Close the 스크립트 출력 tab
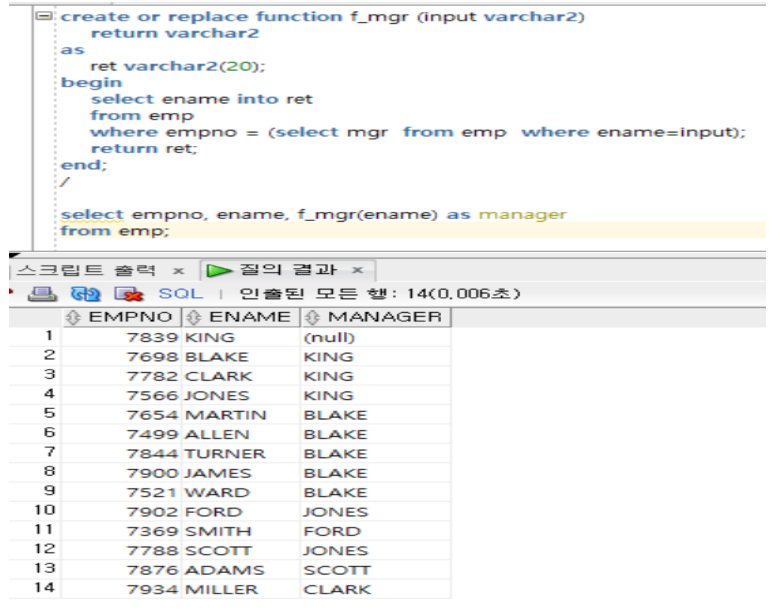The width and height of the screenshot is (769, 613). [179, 271]
